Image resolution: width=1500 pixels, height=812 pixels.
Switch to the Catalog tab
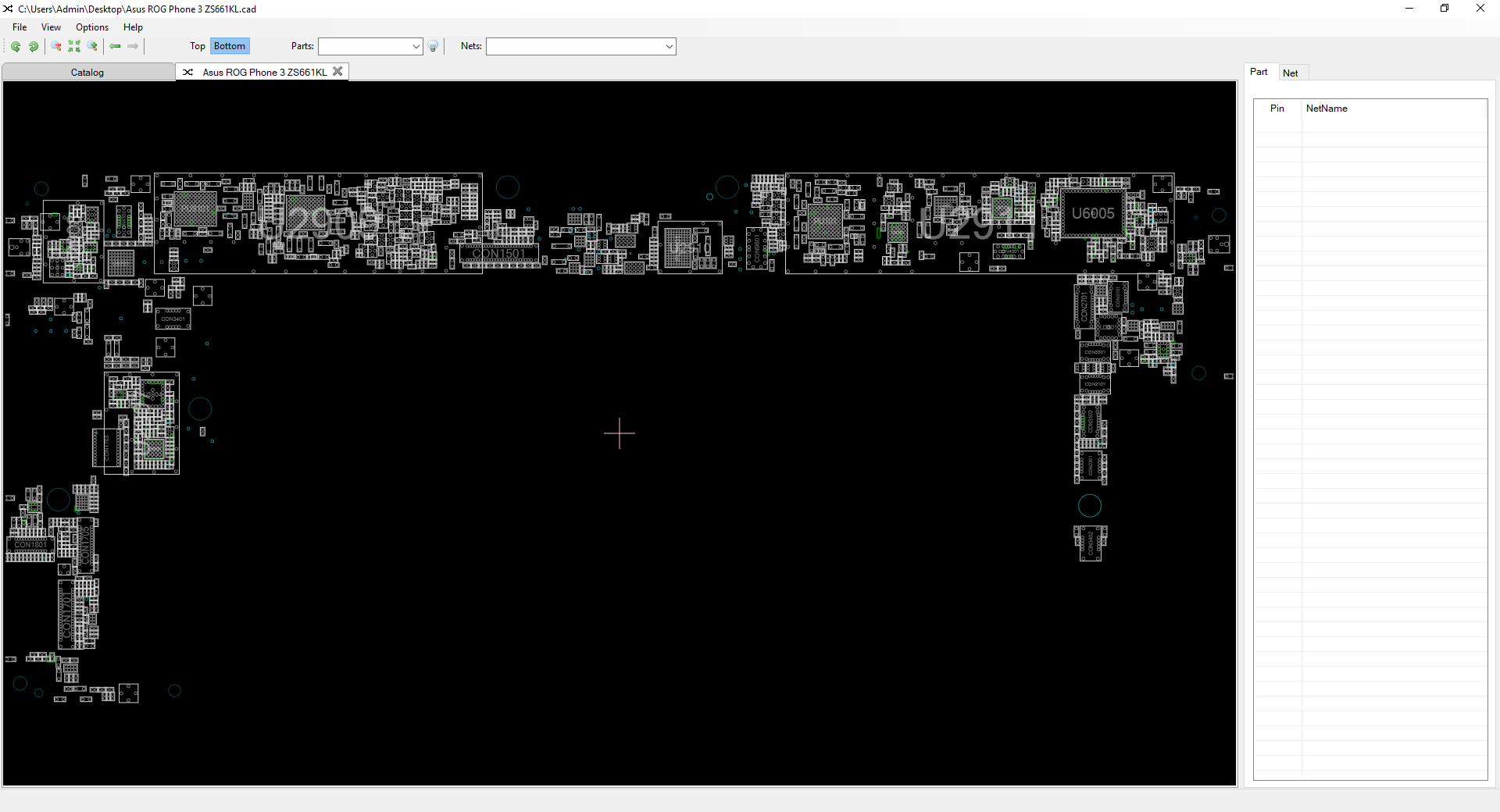pos(87,72)
